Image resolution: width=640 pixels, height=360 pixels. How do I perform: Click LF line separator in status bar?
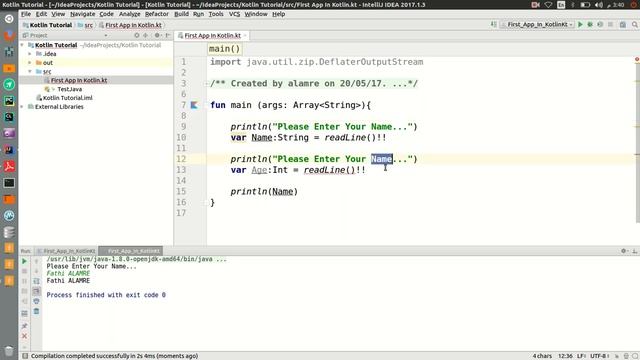pyautogui.click(x=582, y=356)
